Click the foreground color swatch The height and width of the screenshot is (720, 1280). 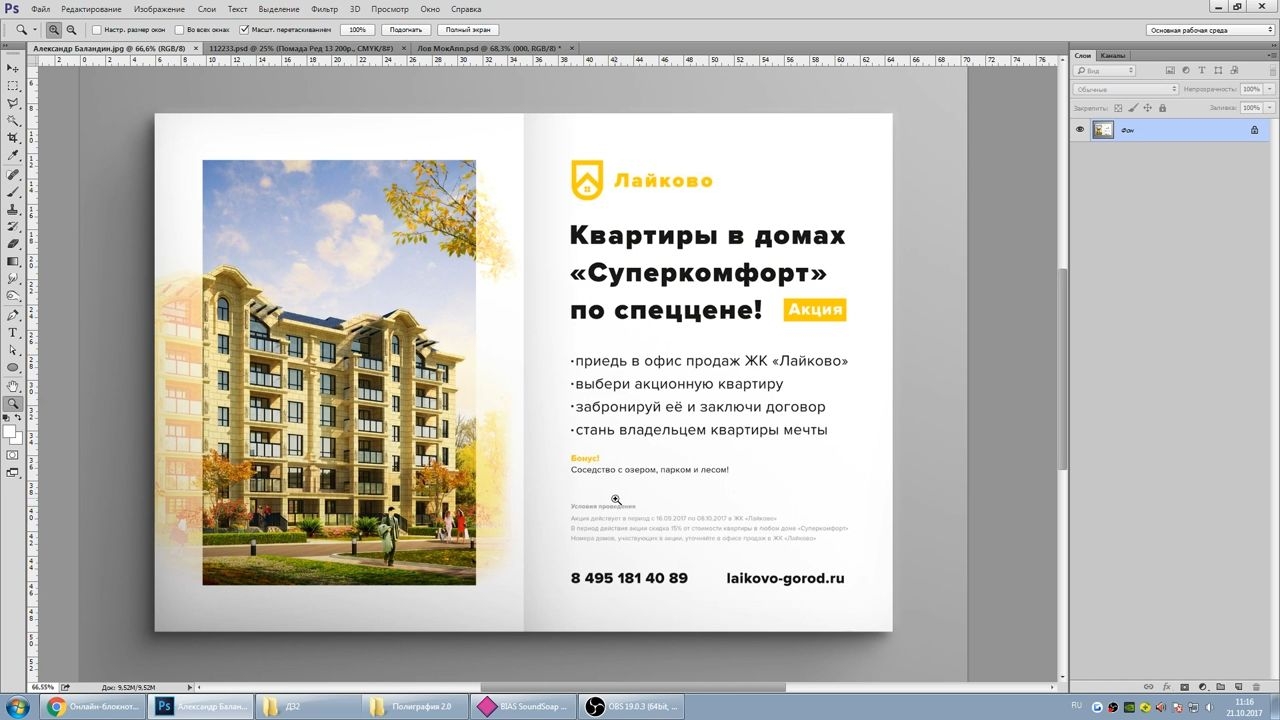coord(9,432)
